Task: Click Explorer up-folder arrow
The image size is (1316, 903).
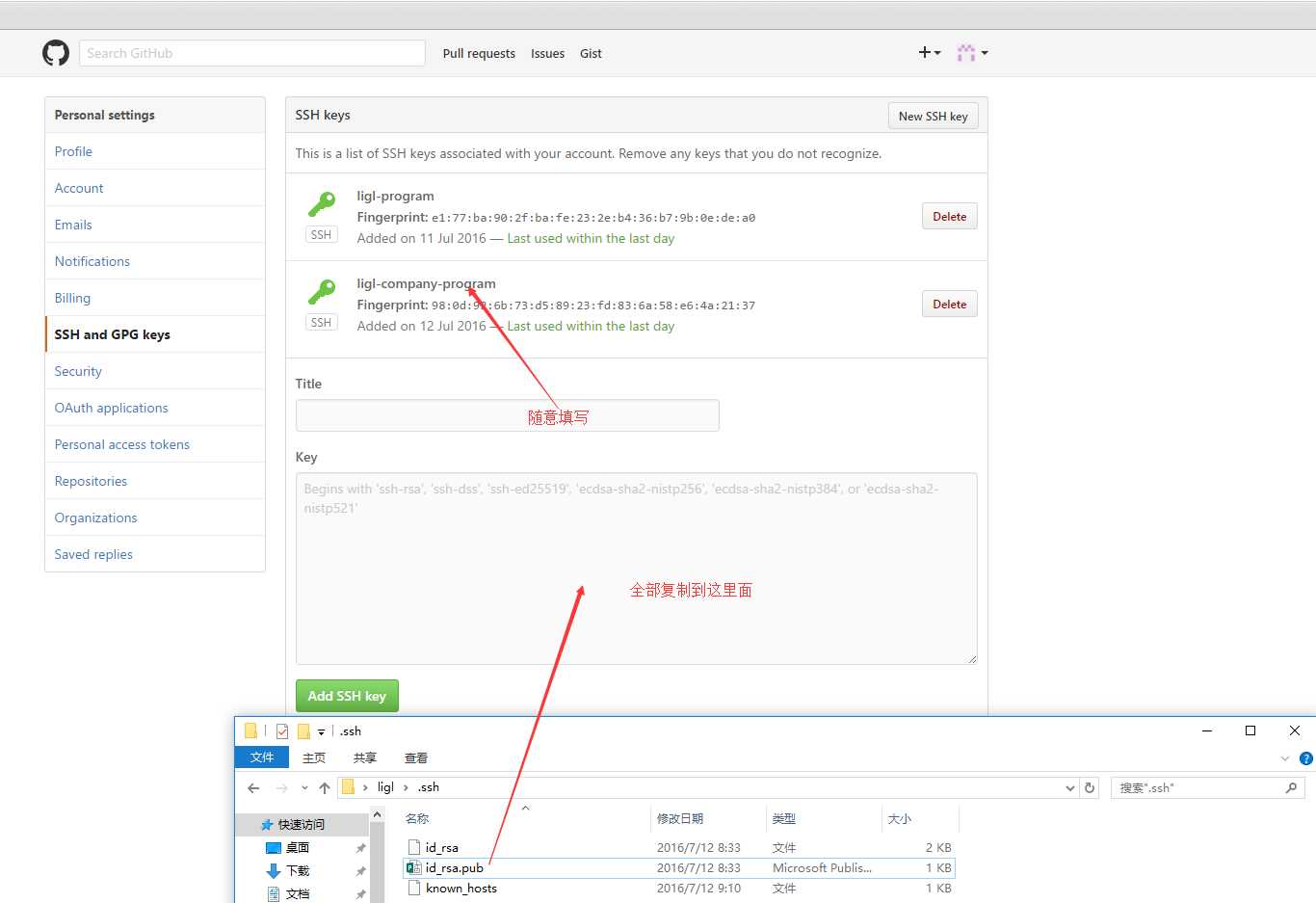Action: (x=325, y=788)
